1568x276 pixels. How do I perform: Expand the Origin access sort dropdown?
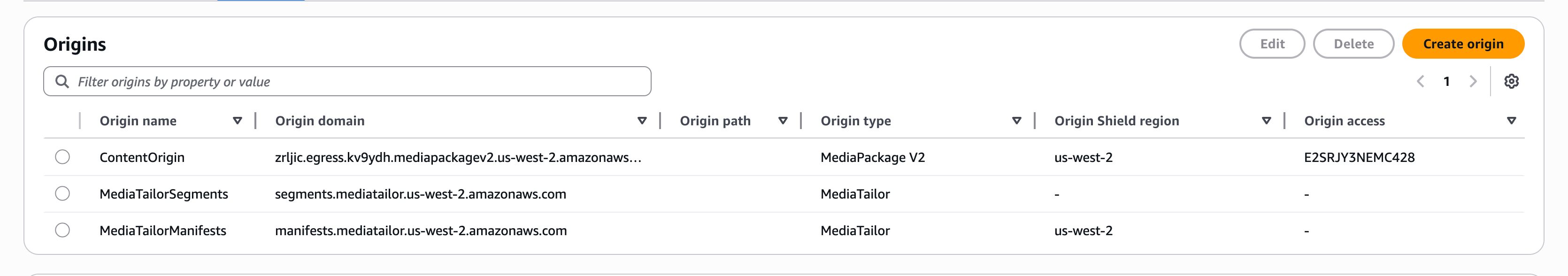tap(1511, 121)
